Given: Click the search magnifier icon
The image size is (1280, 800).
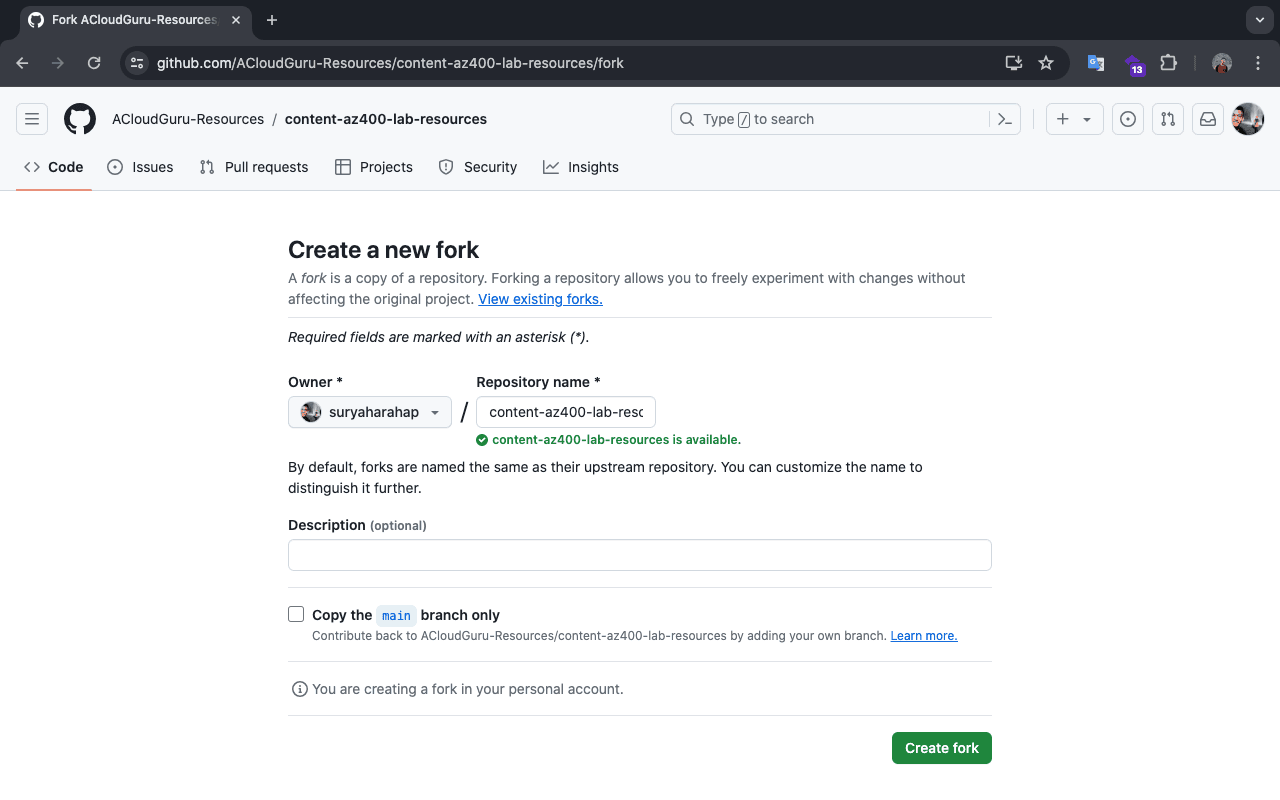Looking at the screenshot, I should pyautogui.click(x=687, y=119).
